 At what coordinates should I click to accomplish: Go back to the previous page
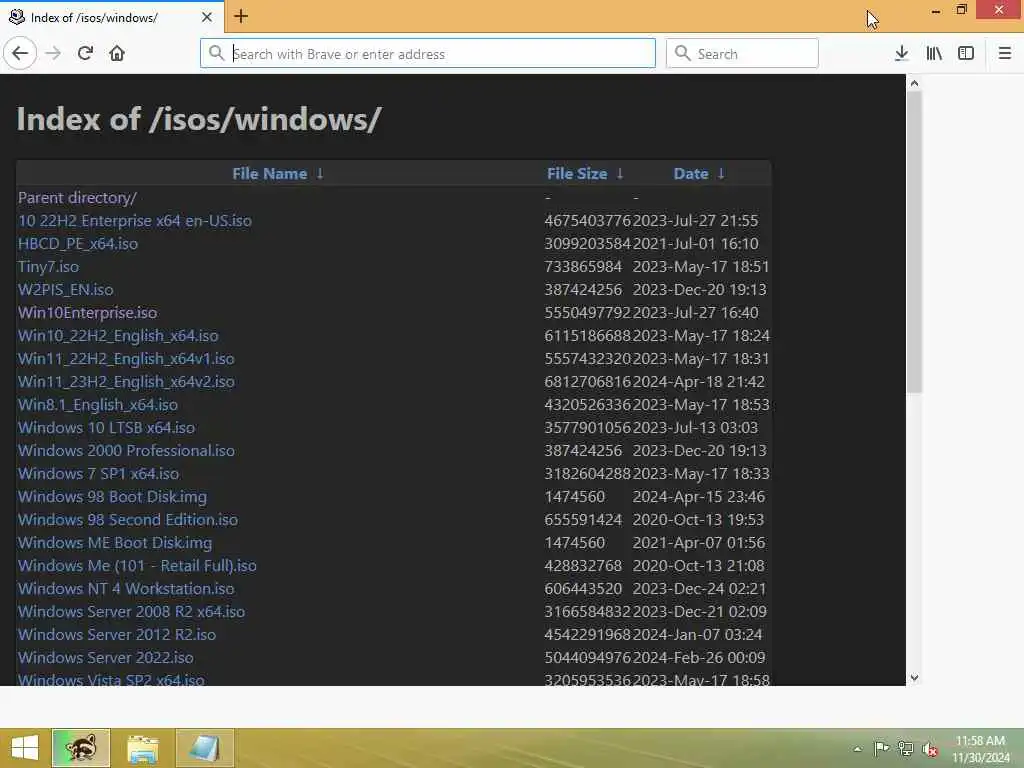[20, 53]
